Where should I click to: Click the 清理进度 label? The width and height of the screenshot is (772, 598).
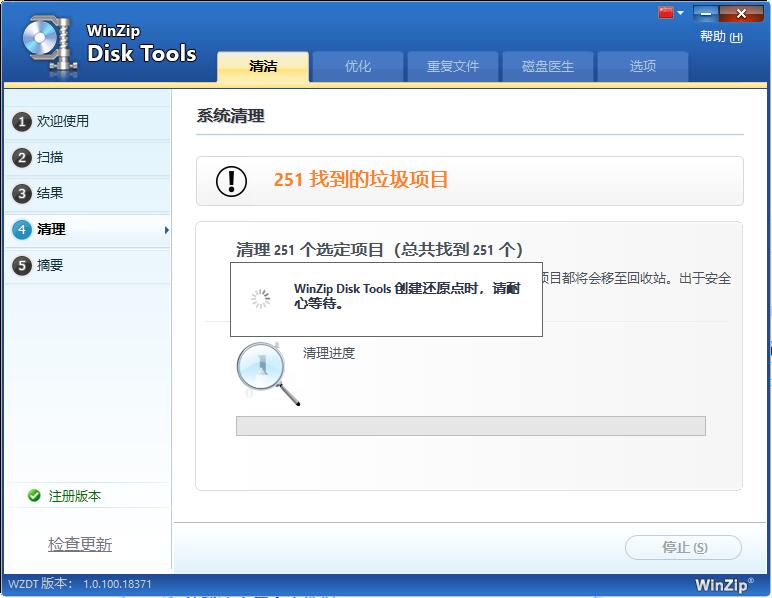(329, 353)
